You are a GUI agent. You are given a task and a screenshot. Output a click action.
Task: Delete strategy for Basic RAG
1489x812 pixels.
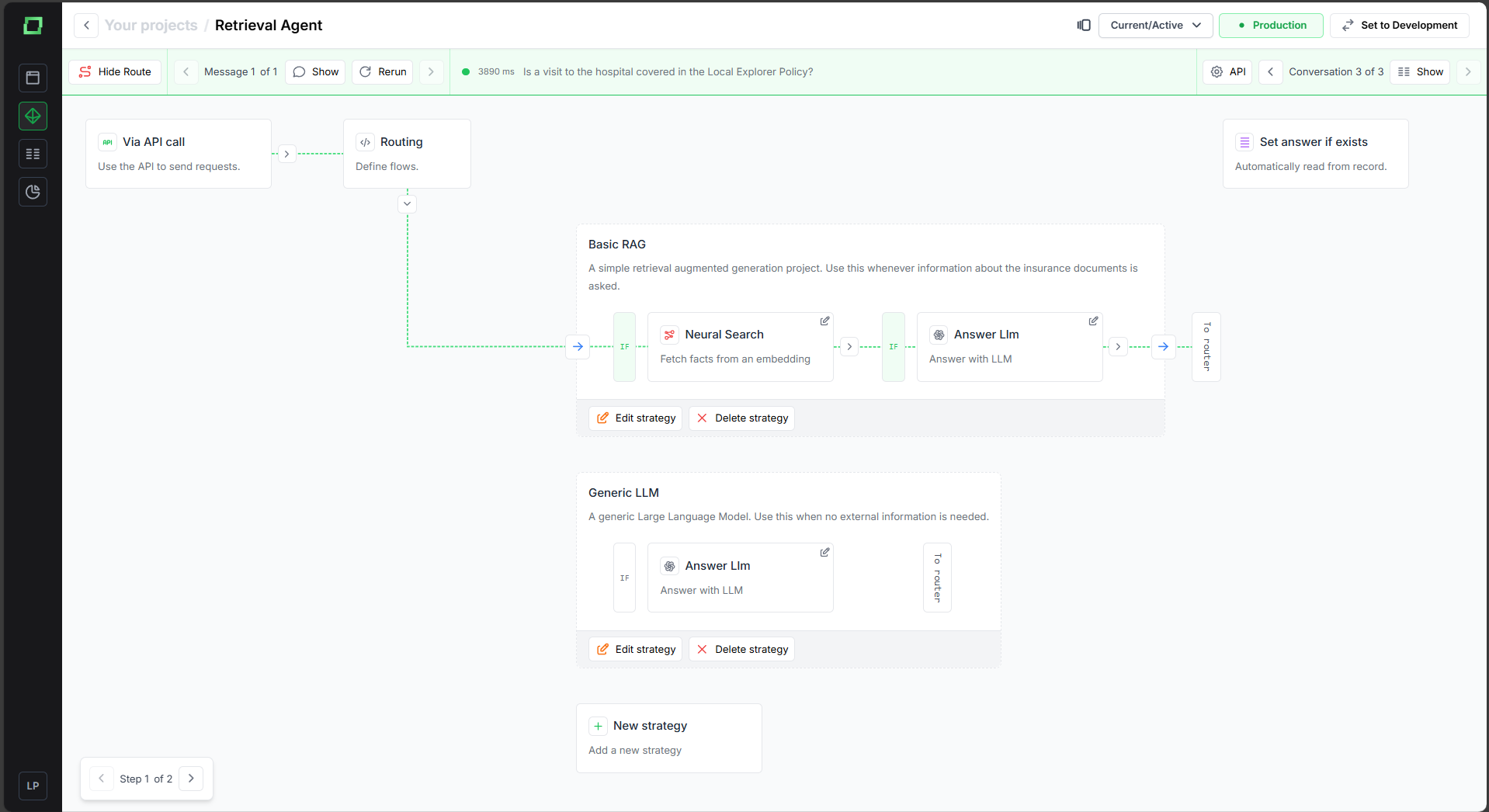[741, 418]
